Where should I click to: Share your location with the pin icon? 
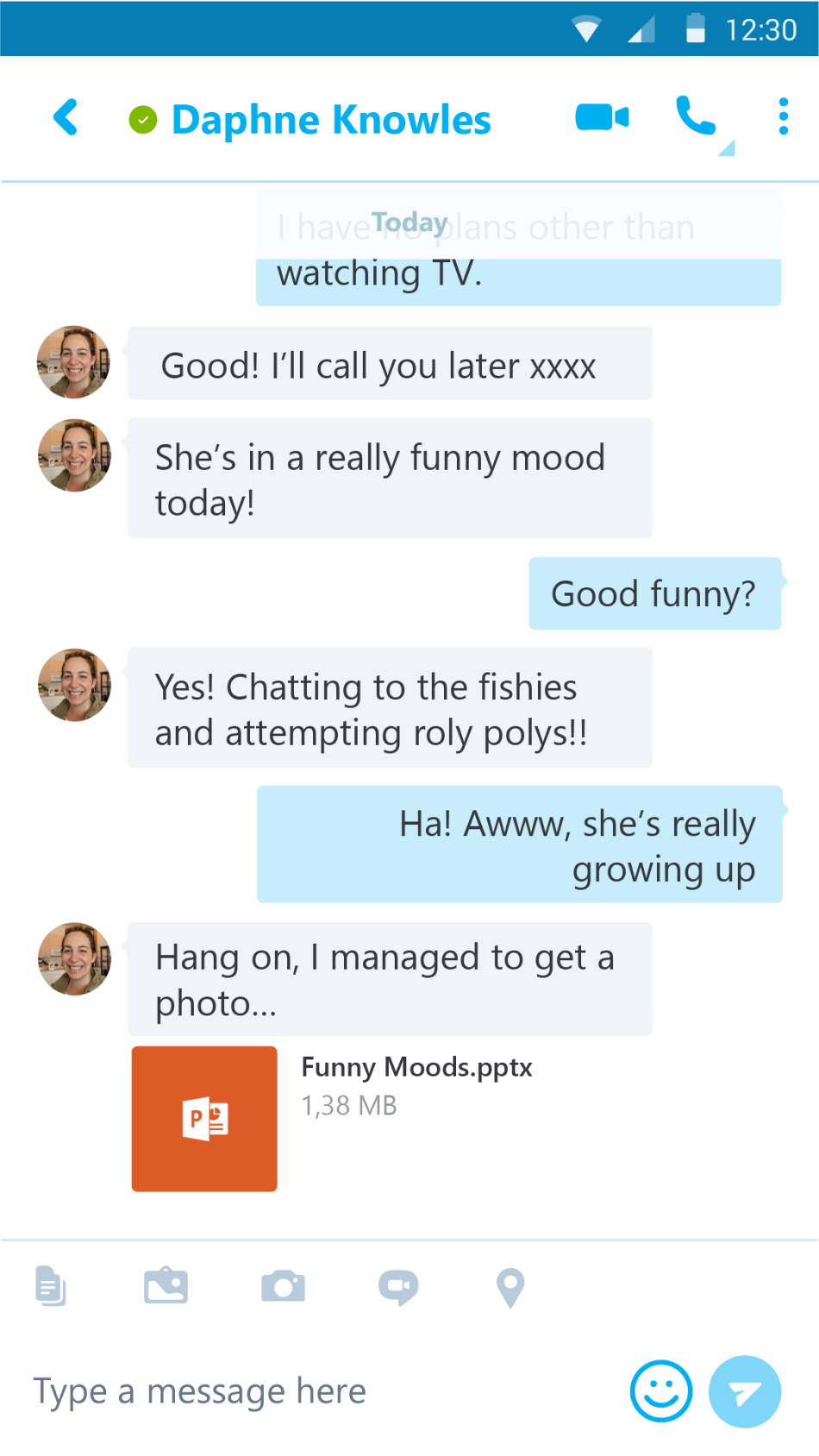click(510, 1286)
